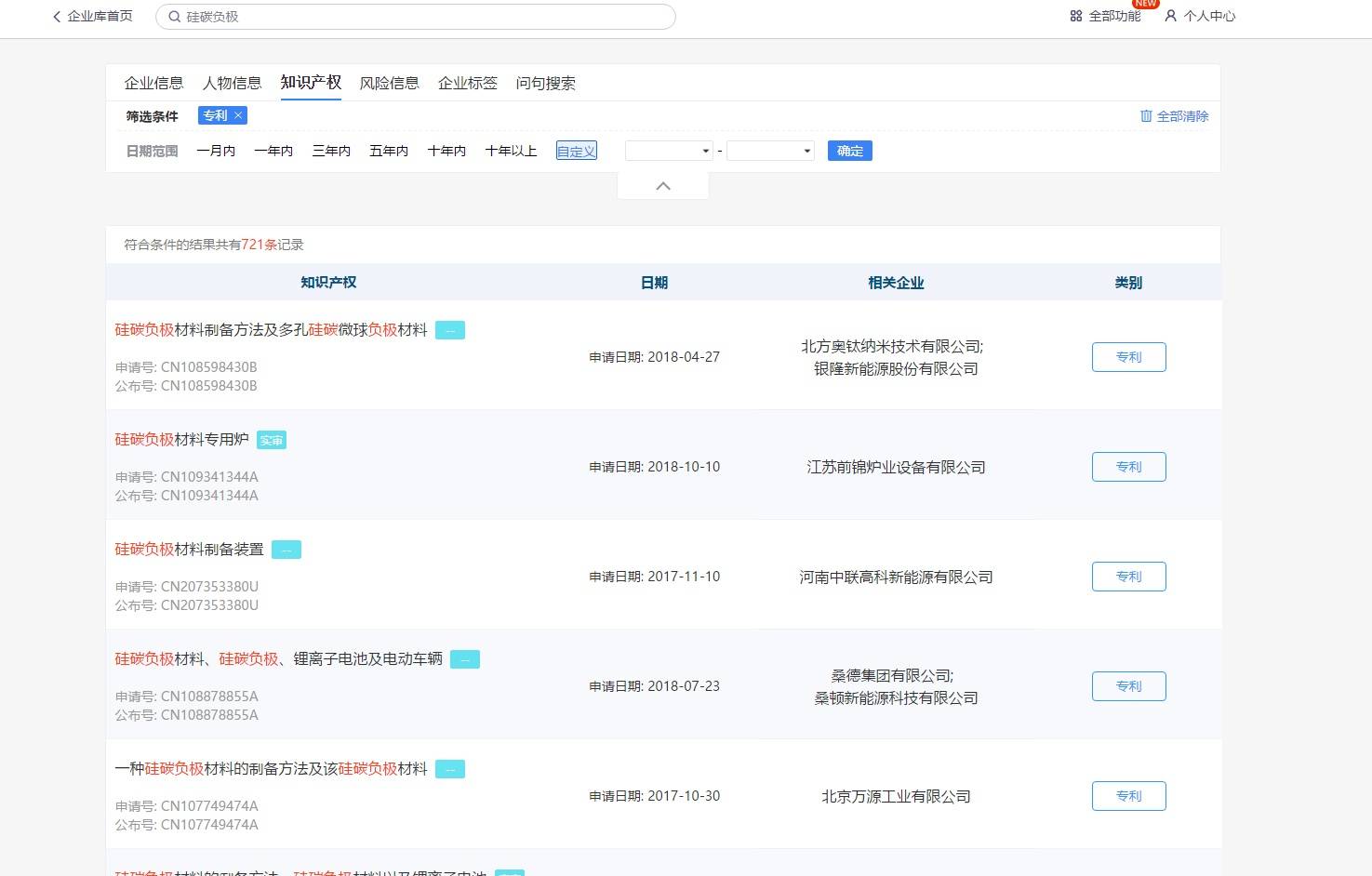Click 申请日期: 2018-04-27 cell
The width and height of the screenshot is (1372, 876).
654,357
